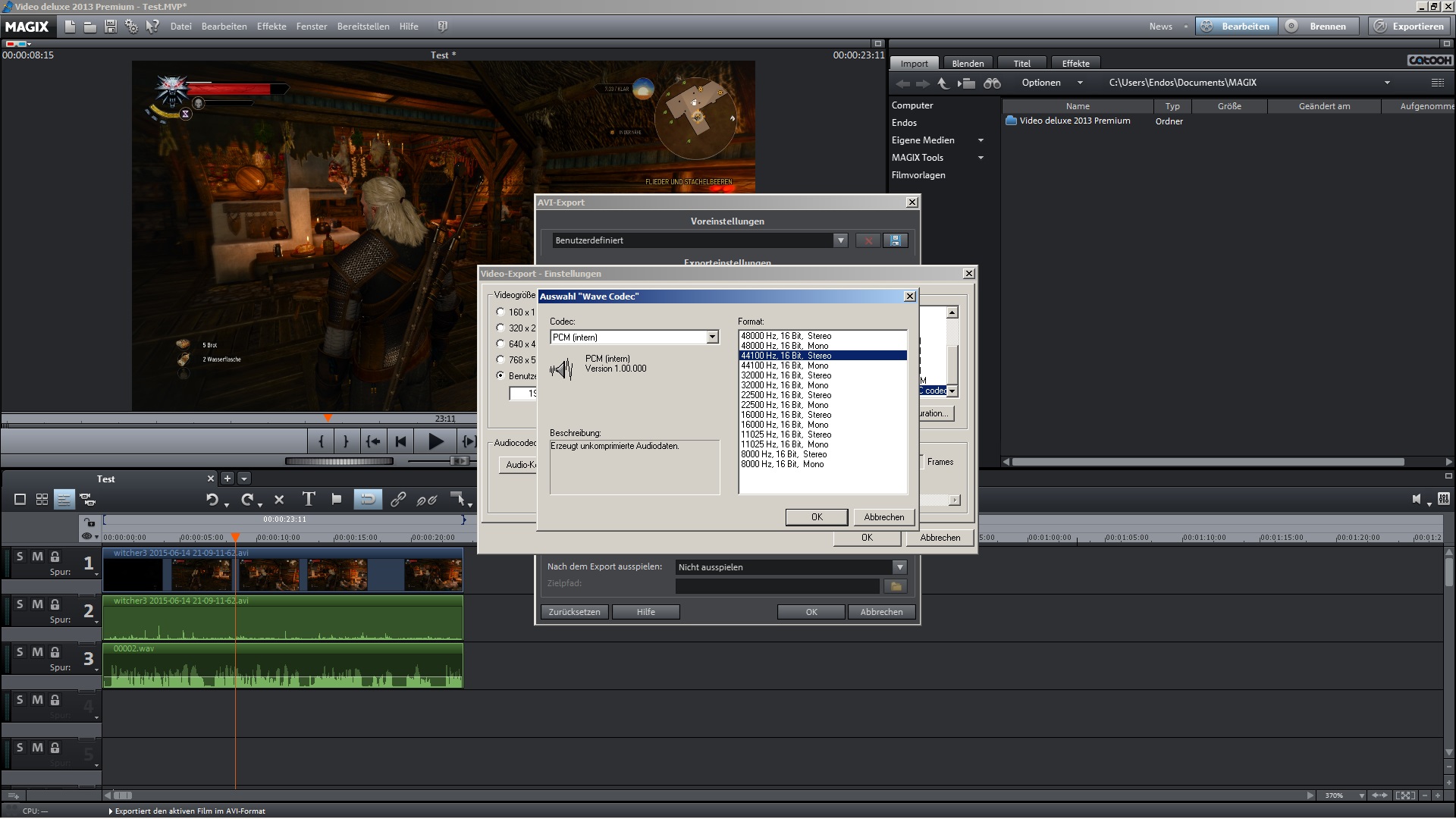The width and height of the screenshot is (1456, 819).
Task: Select 320 x 2... video size radio button
Action: (x=500, y=328)
